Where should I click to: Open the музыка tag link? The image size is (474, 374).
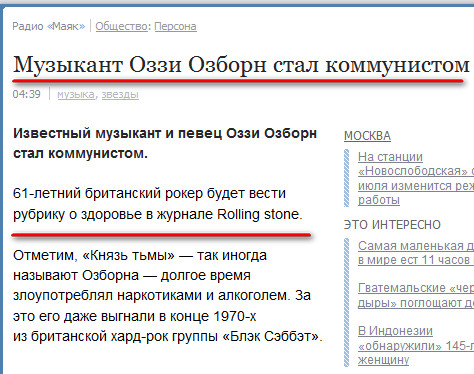76,95
